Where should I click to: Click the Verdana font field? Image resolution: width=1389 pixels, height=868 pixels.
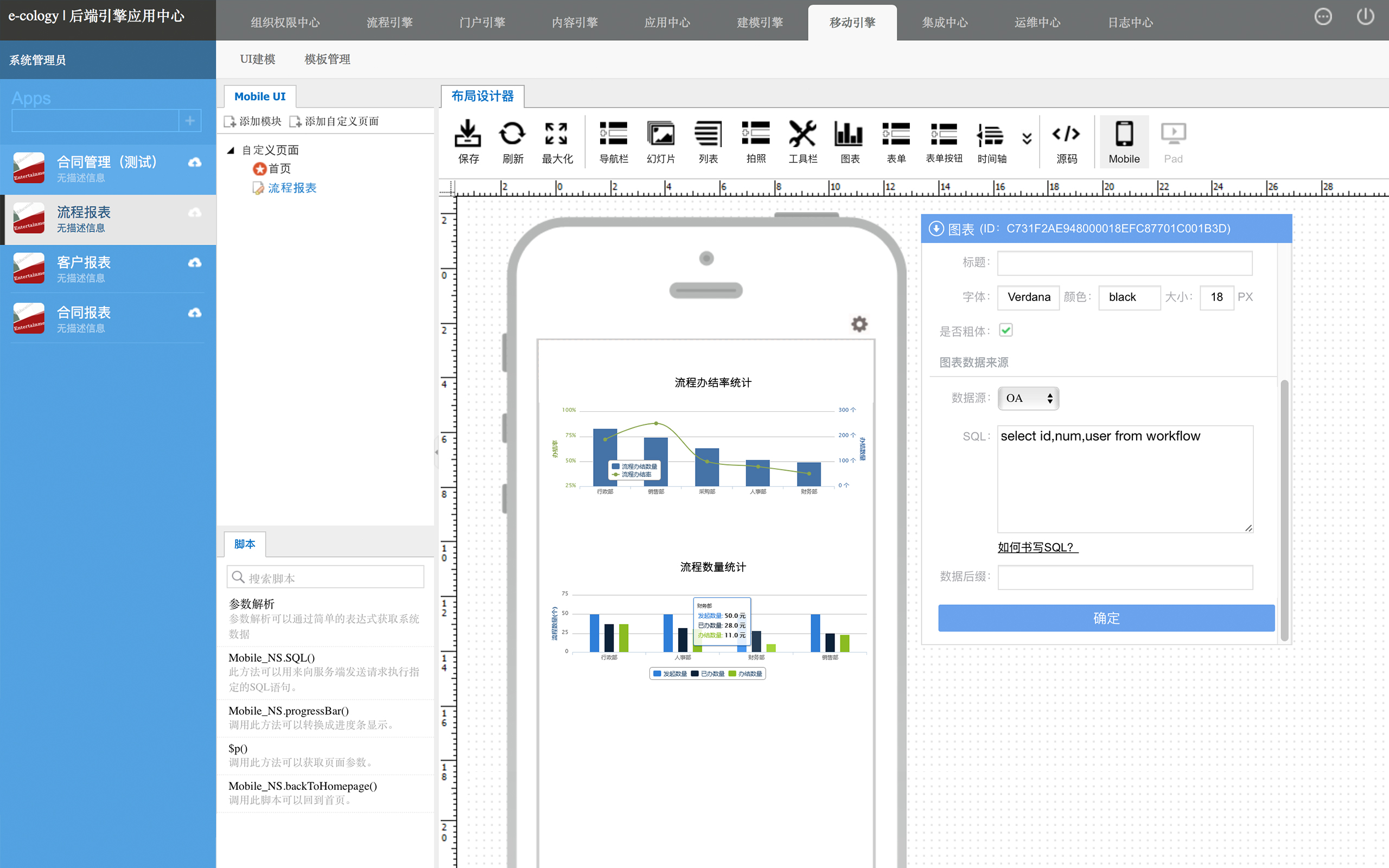tap(1029, 297)
